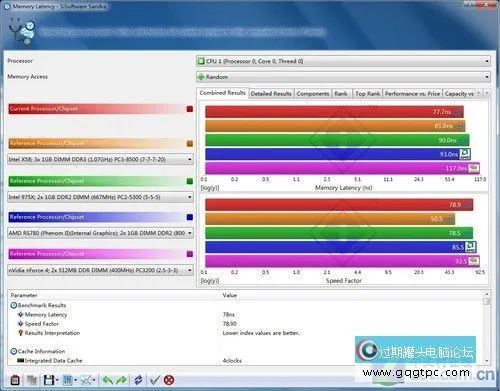Click the icon beside Speed Factor parameter
Viewport: 500px width, 391px height.
click(x=20, y=324)
